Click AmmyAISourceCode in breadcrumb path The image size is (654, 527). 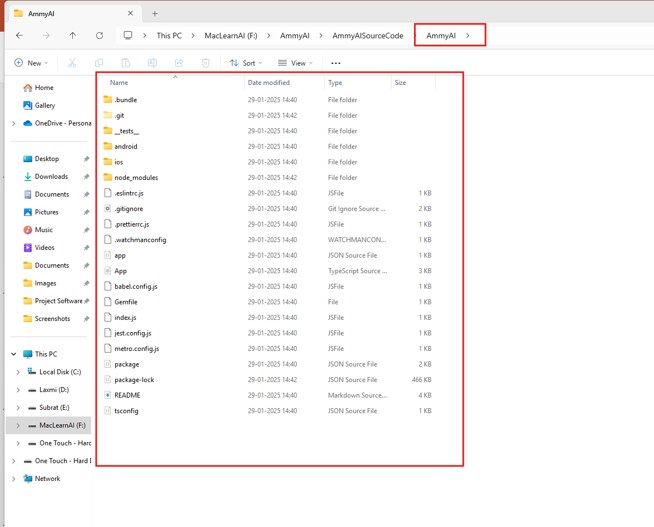367,36
